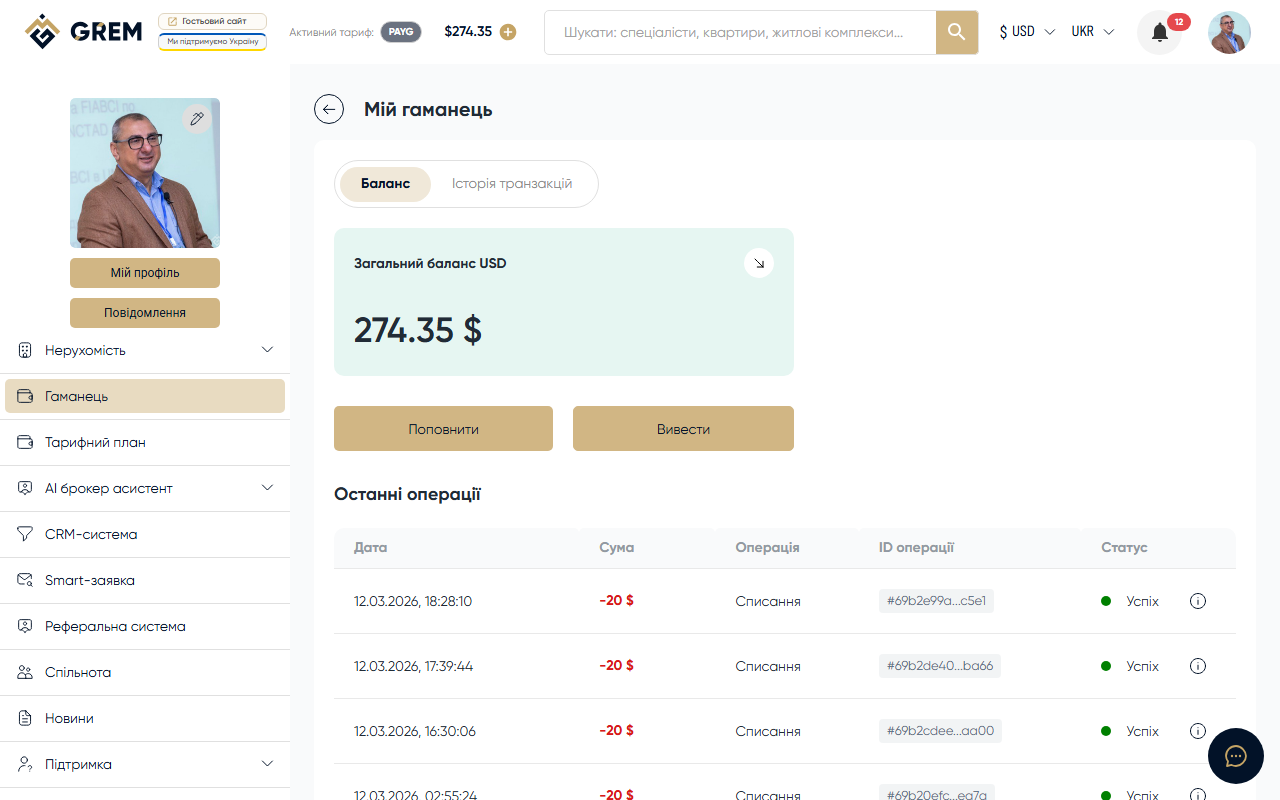The width and height of the screenshot is (1280, 800).
Task: Select the Баланс tab
Action: (x=385, y=184)
